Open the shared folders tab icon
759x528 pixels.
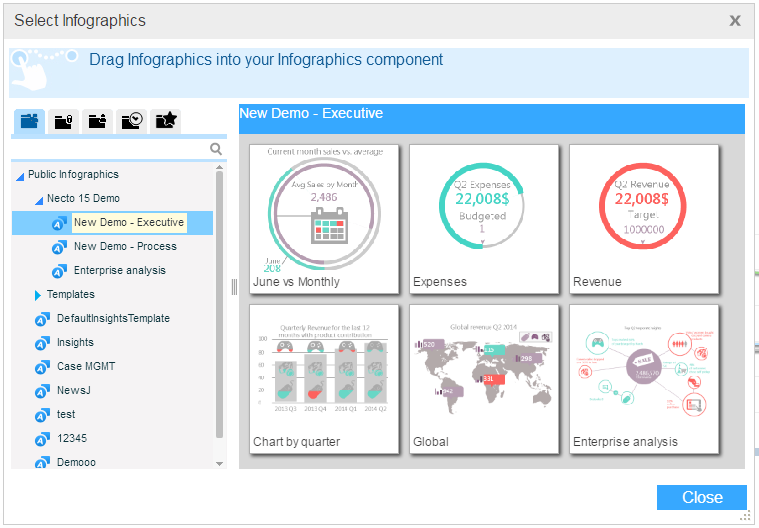(x=97, y=121)
